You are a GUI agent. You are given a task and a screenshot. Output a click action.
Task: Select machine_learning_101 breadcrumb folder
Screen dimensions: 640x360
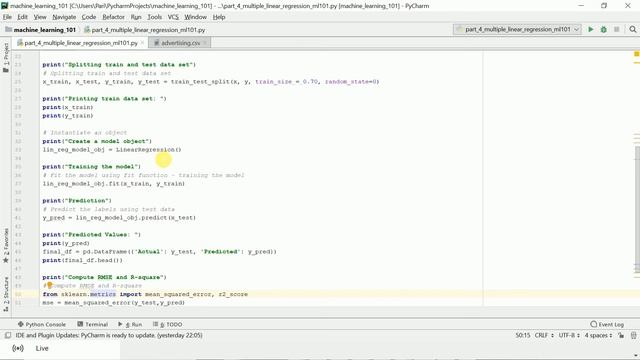40,30
